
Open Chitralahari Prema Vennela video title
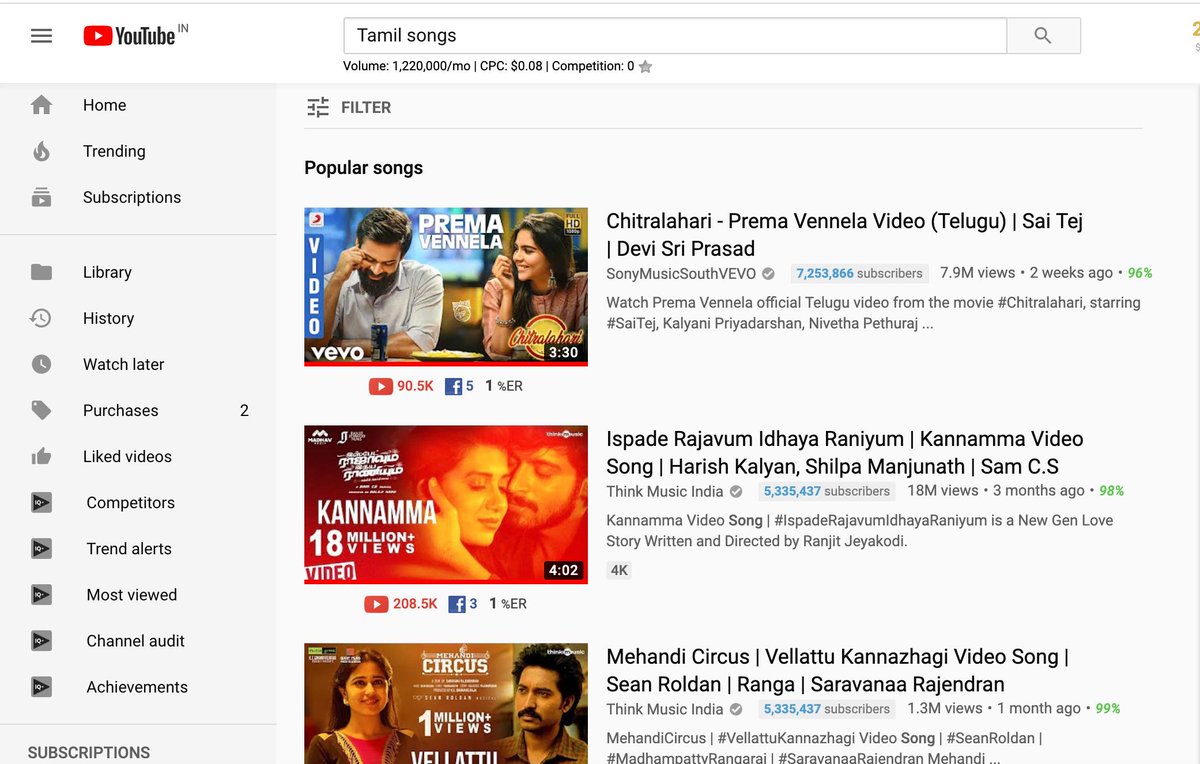click(x=844, y=235)
